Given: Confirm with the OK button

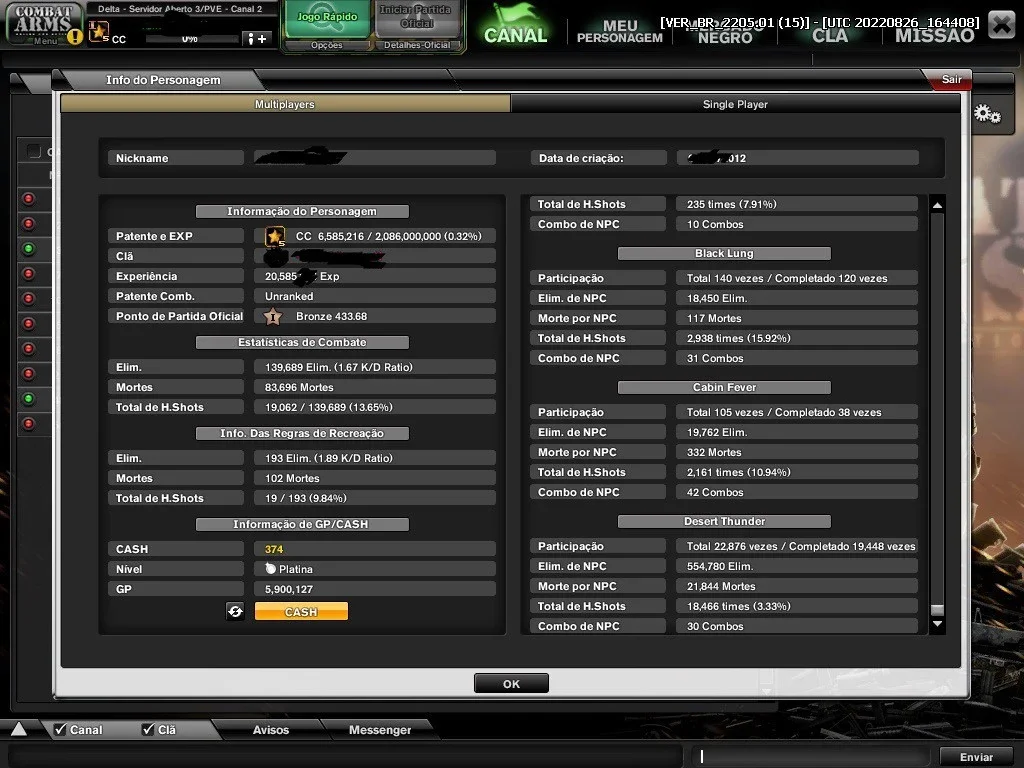Looking at the screenshot, I should pos(511,684).
